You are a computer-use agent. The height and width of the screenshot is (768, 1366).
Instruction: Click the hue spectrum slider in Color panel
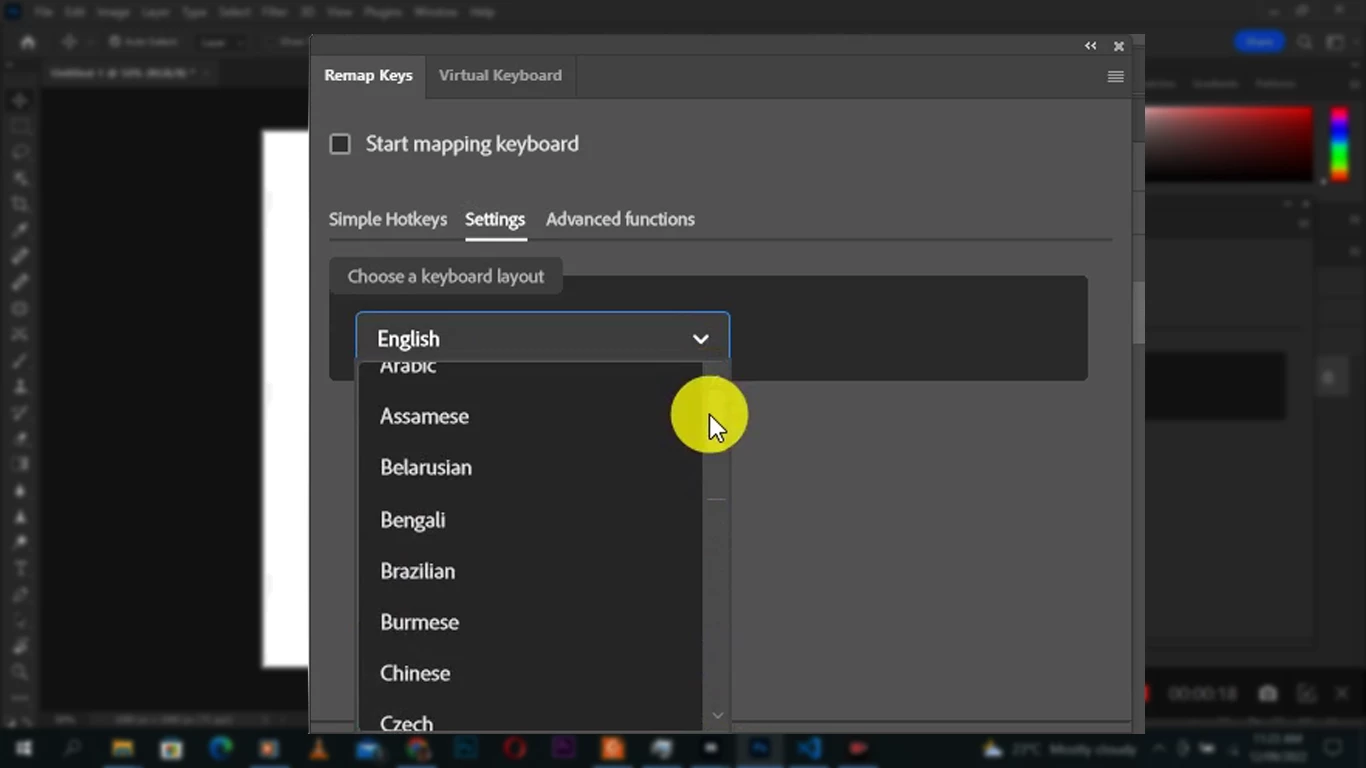tap(1339, 144)
